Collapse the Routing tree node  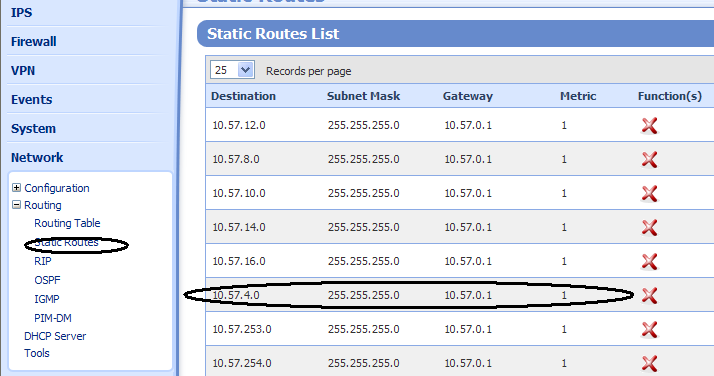(x=16, y=205)
